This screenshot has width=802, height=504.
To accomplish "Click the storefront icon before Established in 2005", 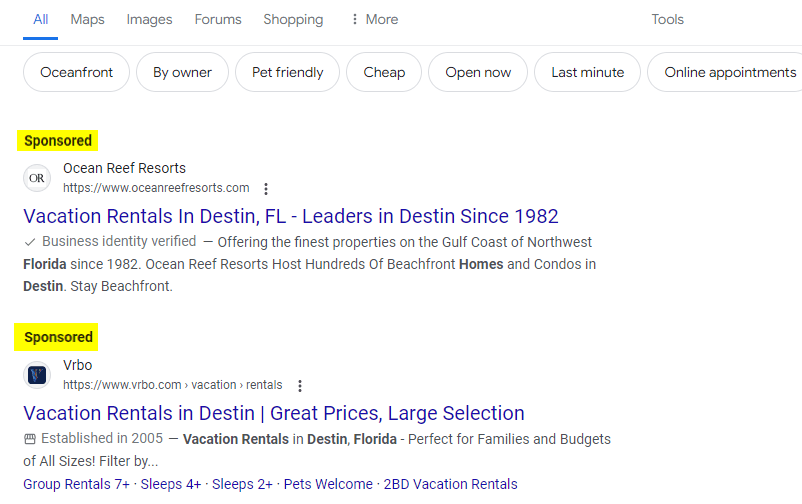I will pyautogui.click(x=30, y=439).
